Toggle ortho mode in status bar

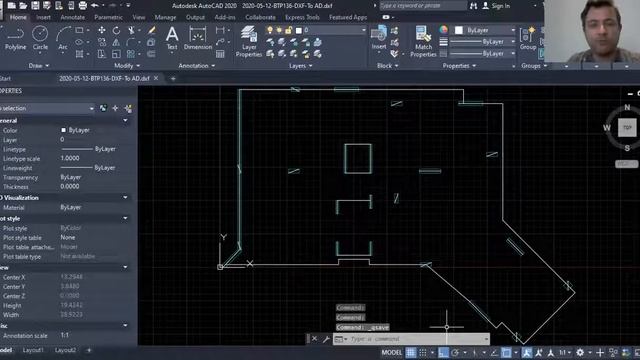point(443,352)
